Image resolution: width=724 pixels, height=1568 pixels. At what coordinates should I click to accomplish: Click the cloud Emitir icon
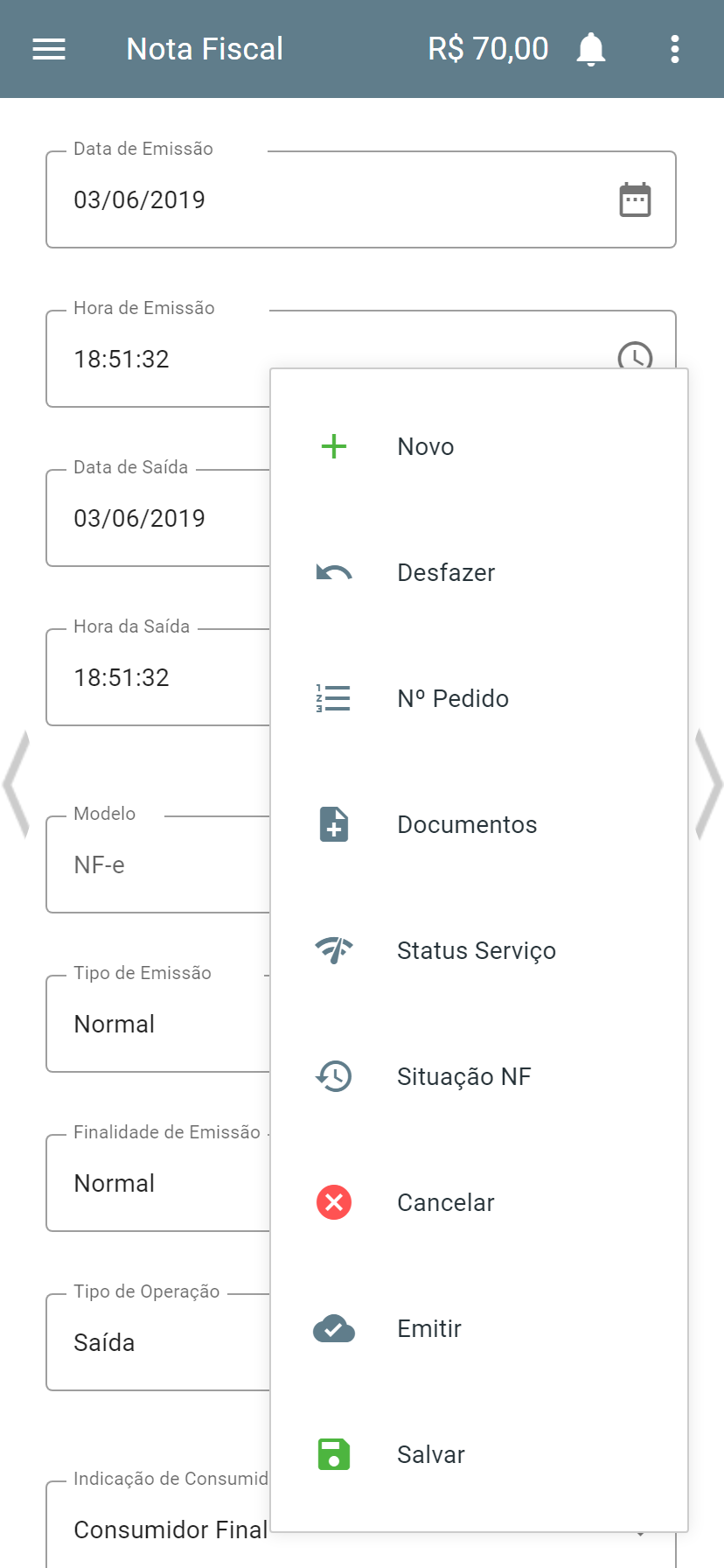tap(334, 1328)
